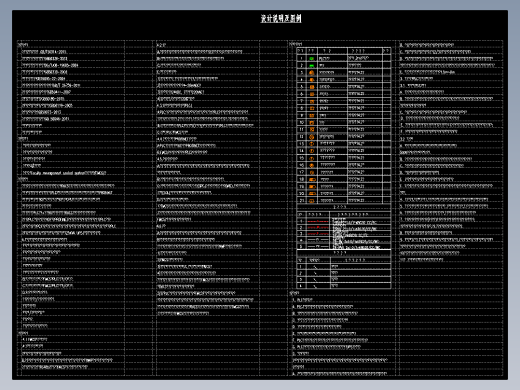The image size is (520, 390).
Task: Click white line symbol in line-type table row 4
Action: click(x=318, y=240)
